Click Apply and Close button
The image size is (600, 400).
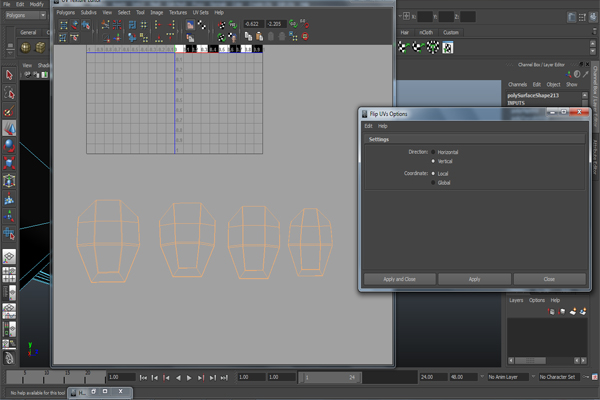coord(399,279)
